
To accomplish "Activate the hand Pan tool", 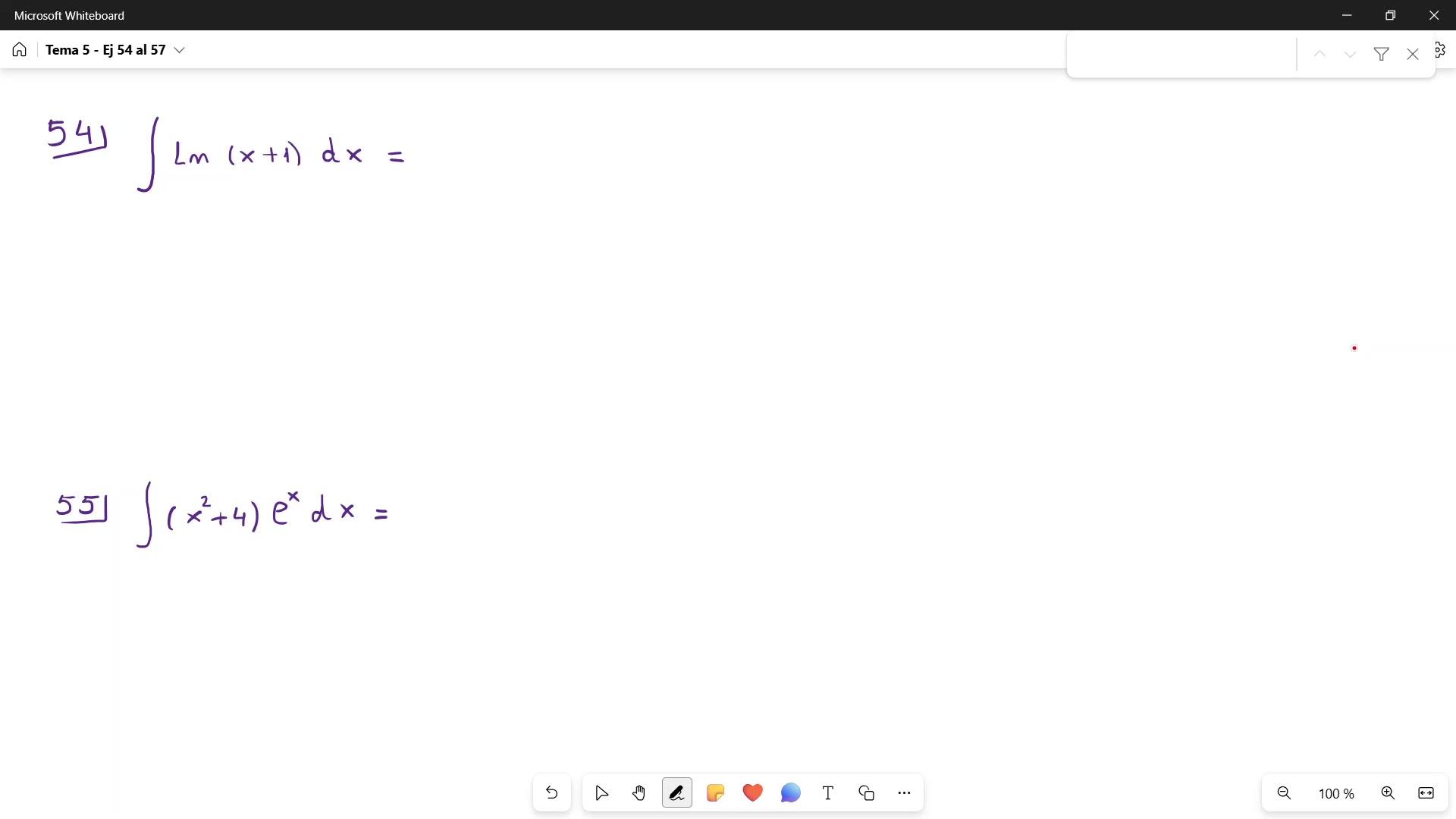I will [639, 793].
